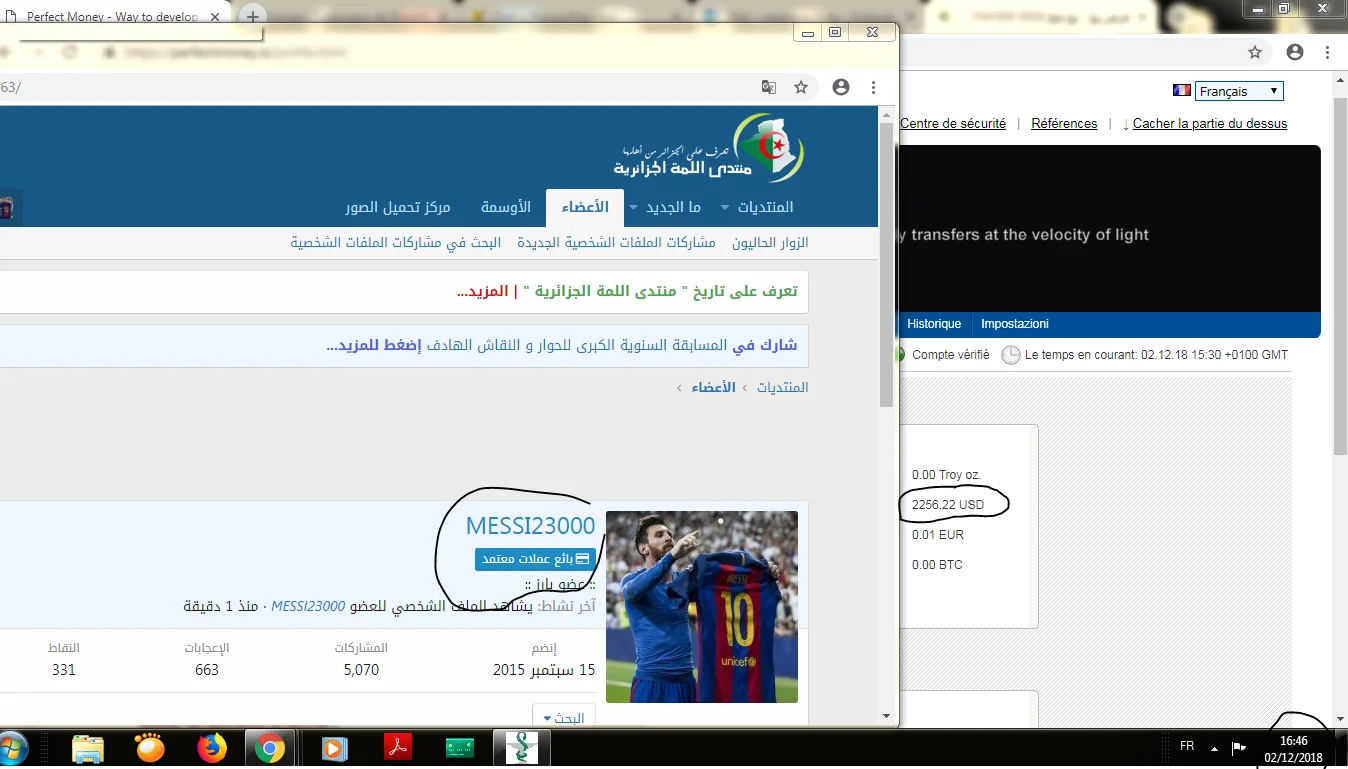
Task: Click the Messi profile avatar picture
Action: coord(701,606)
